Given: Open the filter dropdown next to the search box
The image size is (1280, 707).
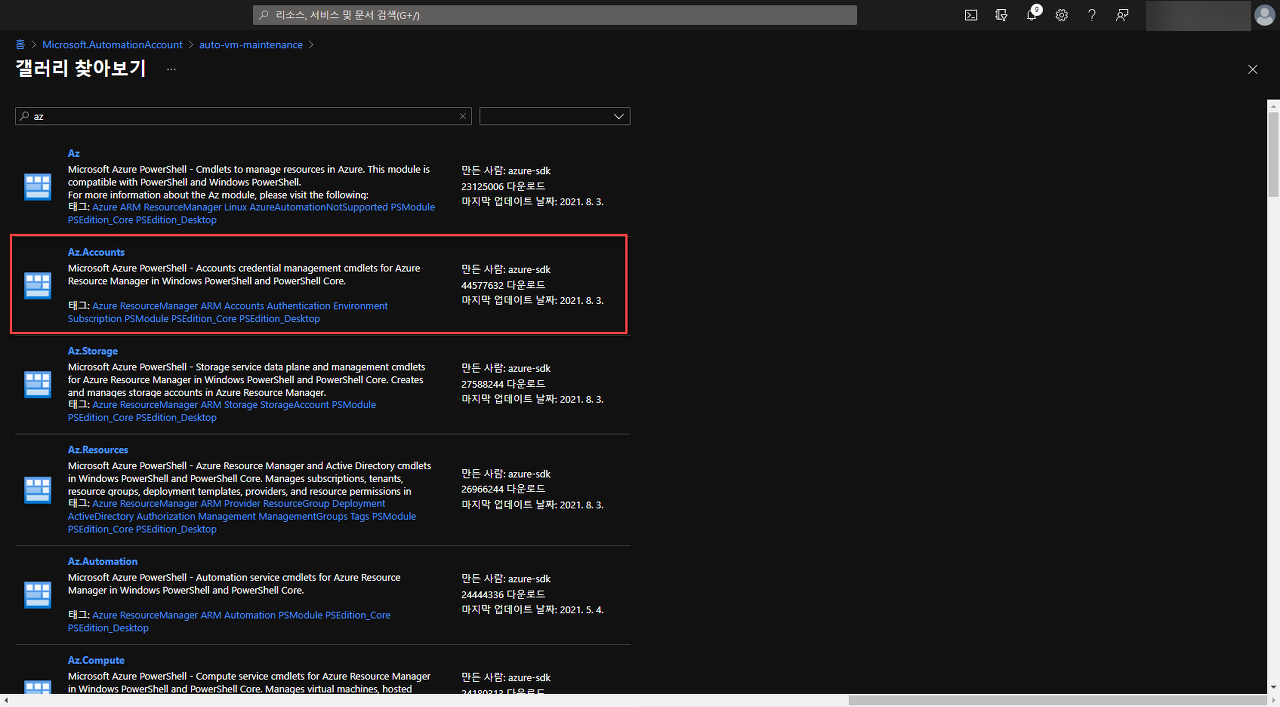Looking at the screenshot, I should (x=555, y=116).
